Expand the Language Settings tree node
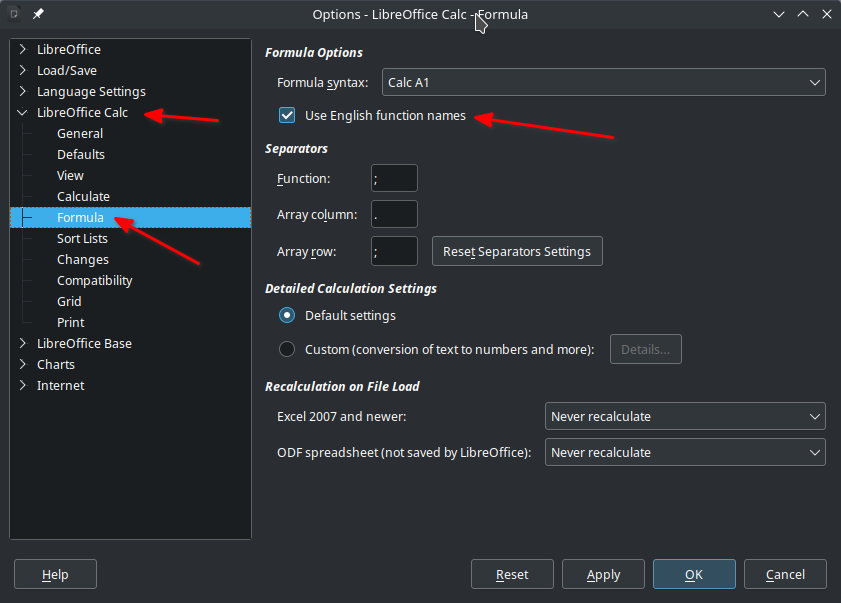This screenshot has width=841, height=603. (x=23, y=91)
